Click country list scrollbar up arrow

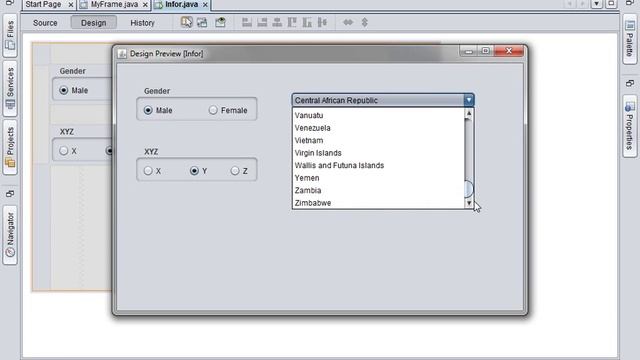click(469, 113)
